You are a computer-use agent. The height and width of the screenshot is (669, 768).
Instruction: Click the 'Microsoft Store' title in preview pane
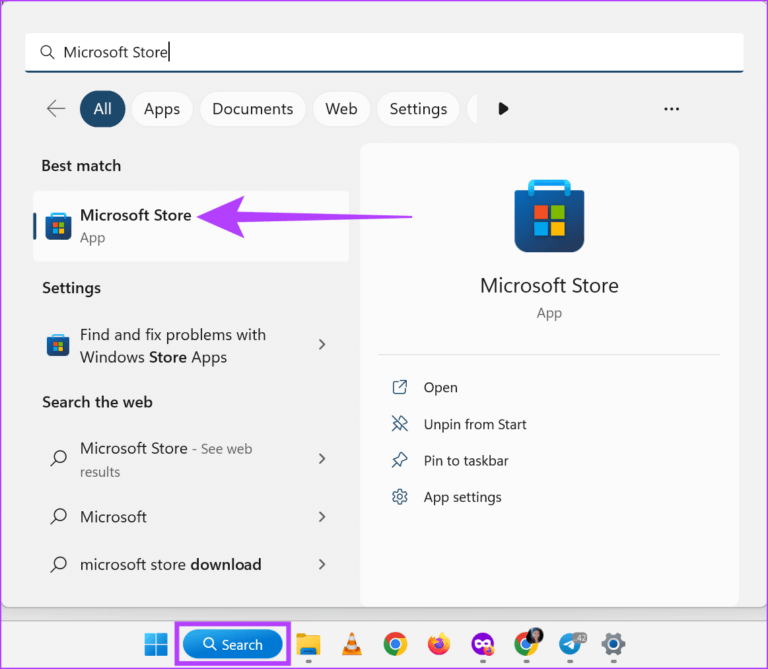[549, 286]
